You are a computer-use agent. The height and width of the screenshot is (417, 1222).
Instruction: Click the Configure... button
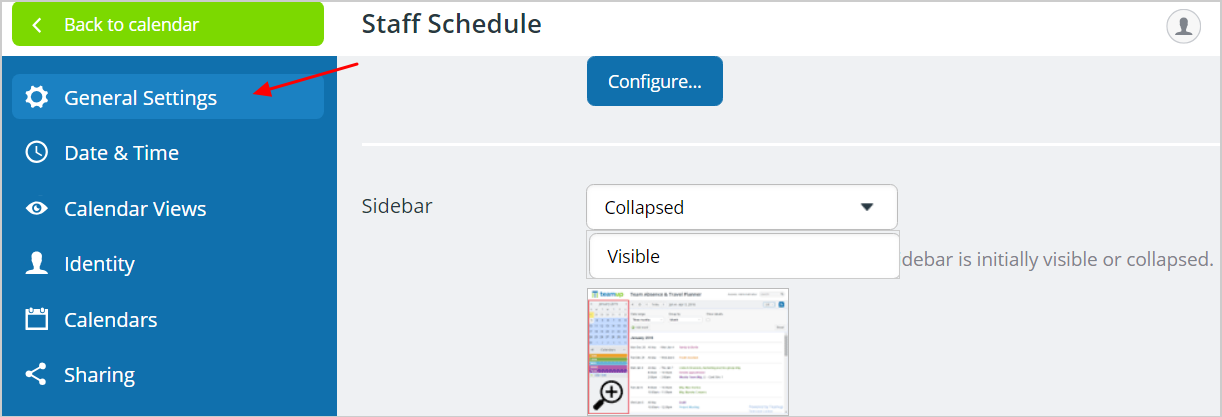pyautogui.click(x=655, y=82)
